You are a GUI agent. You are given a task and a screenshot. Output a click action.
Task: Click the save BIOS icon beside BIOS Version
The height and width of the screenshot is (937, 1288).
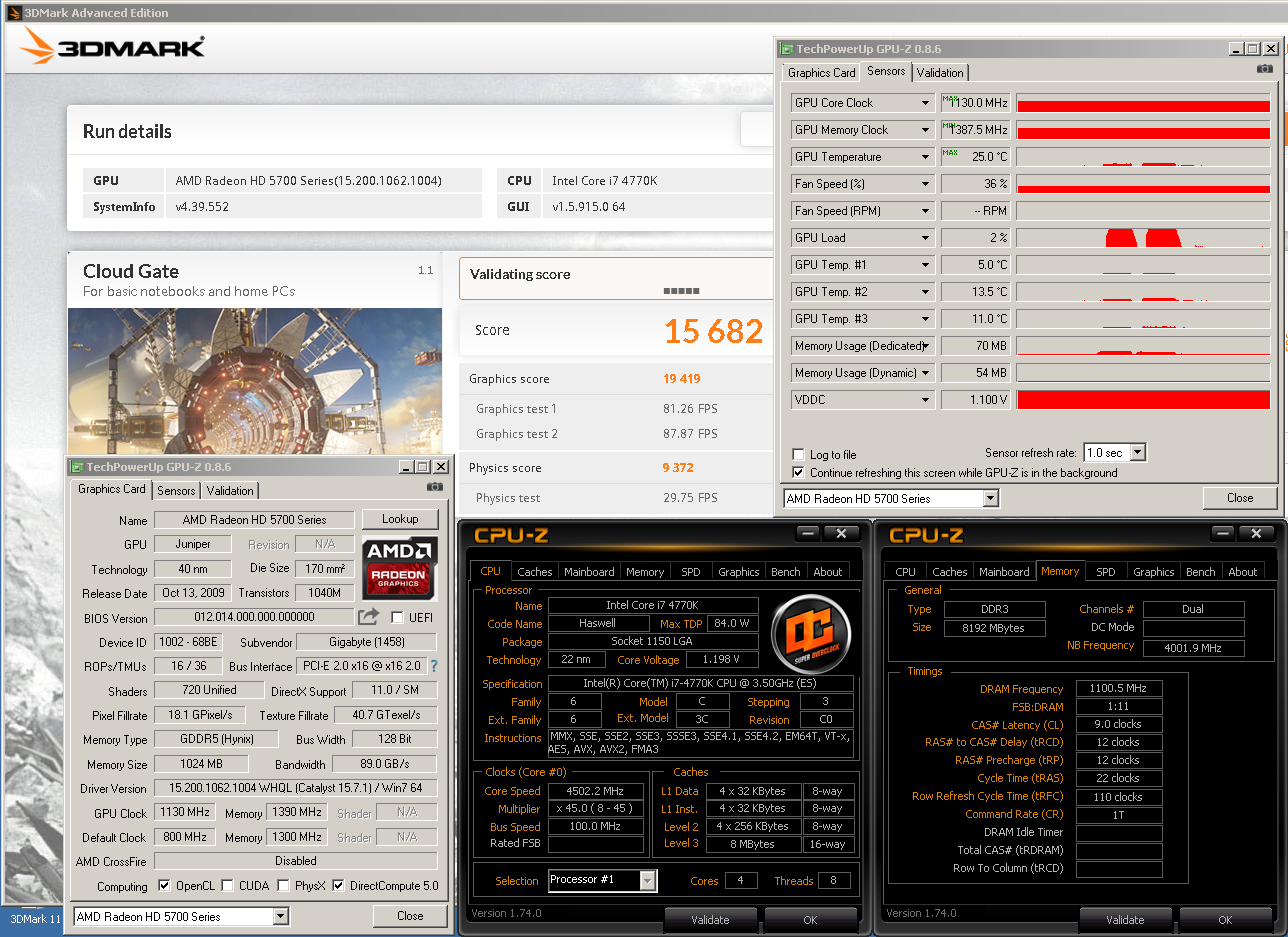[369, 617]
